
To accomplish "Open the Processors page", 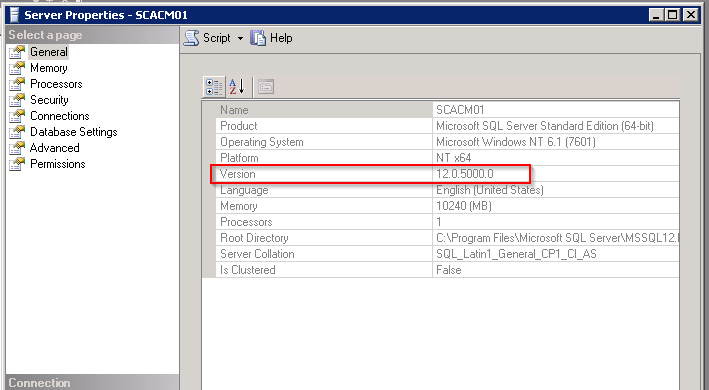I will tap(56, 84).
